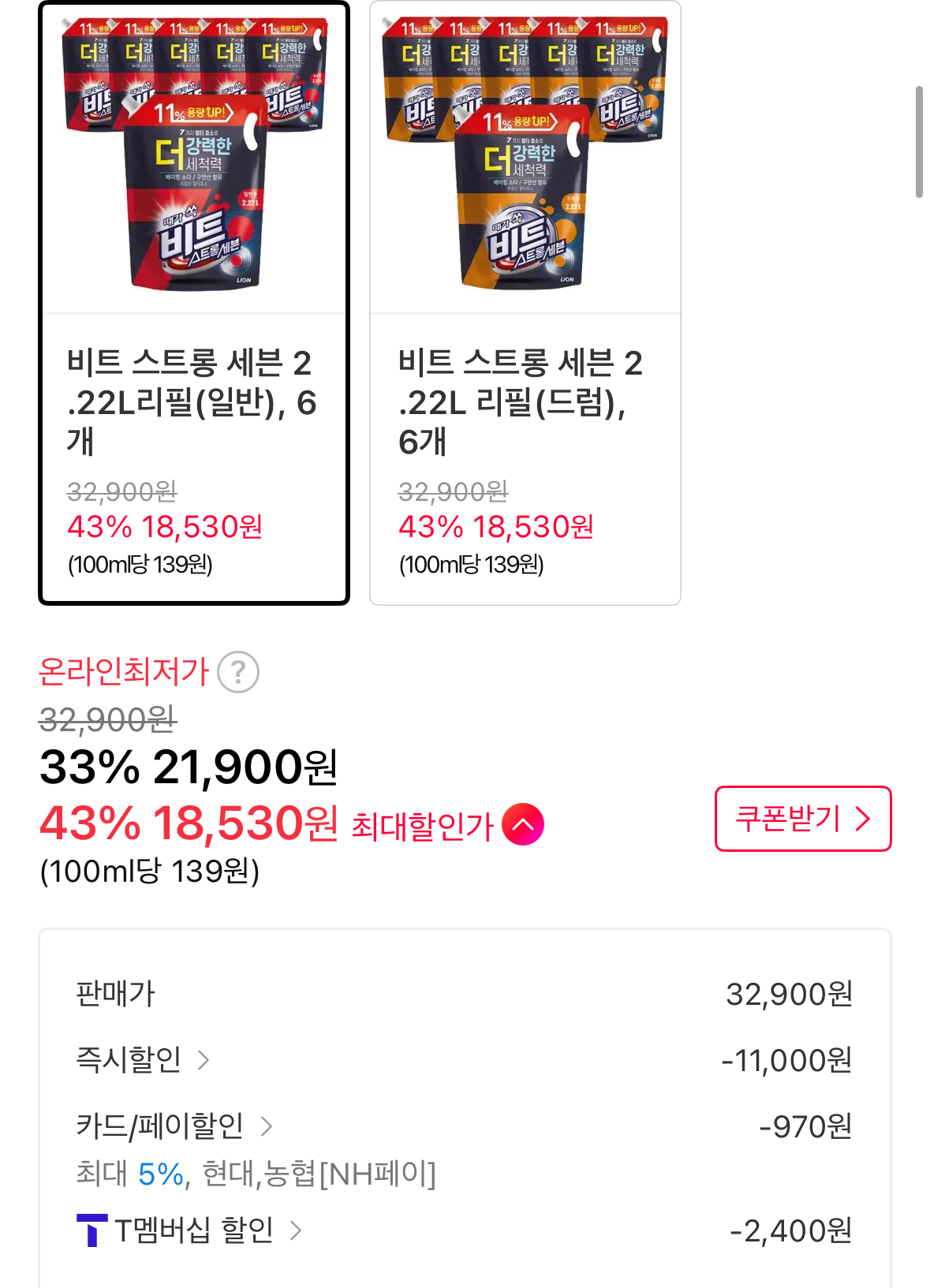930x1288 pixels.
Task: Click the 비트 스트롱 세븐 리필(드럼) title
Action: pos(521,402)
